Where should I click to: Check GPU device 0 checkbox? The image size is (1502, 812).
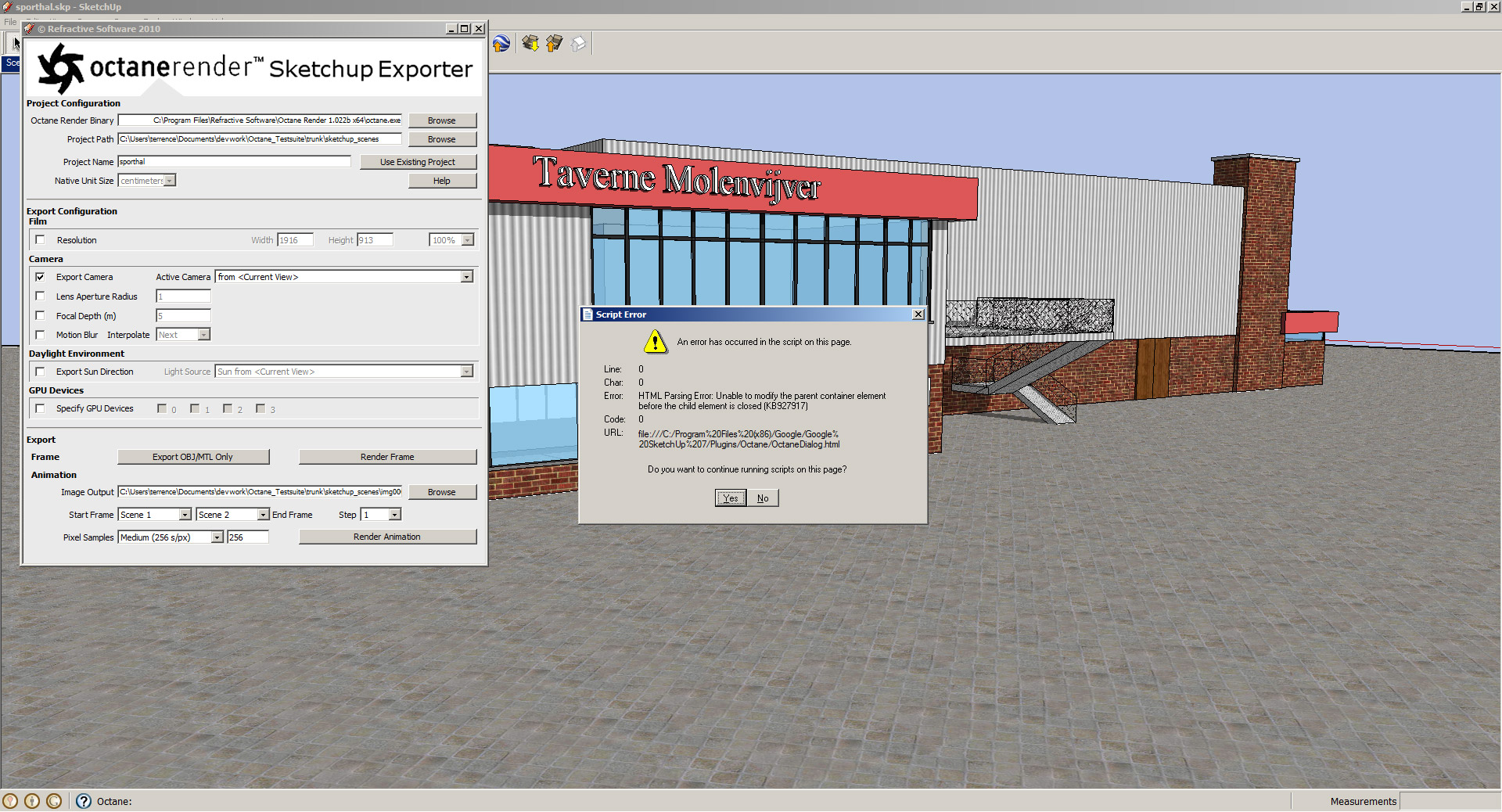point(162,408)
